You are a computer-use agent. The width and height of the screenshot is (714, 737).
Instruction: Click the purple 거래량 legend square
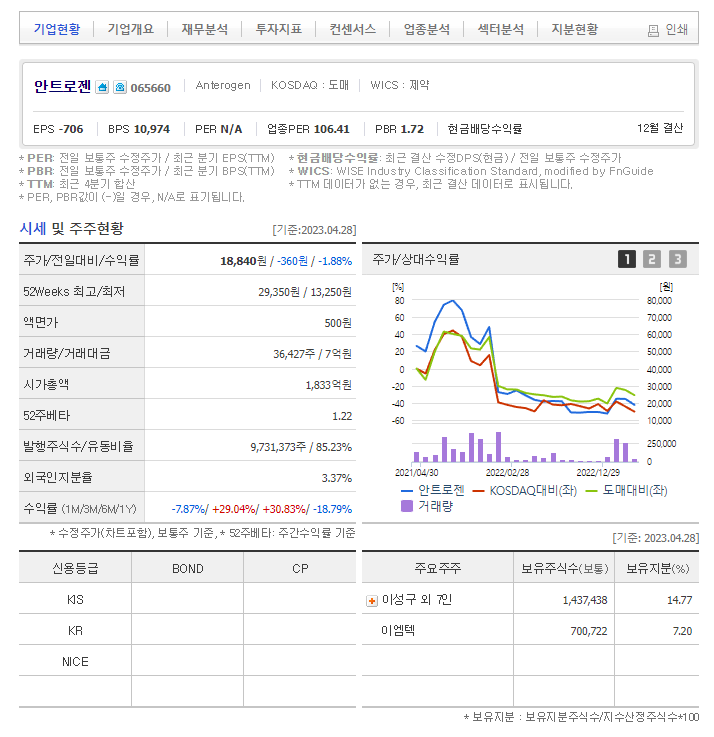pyautogui.click(x=407, y=506)
